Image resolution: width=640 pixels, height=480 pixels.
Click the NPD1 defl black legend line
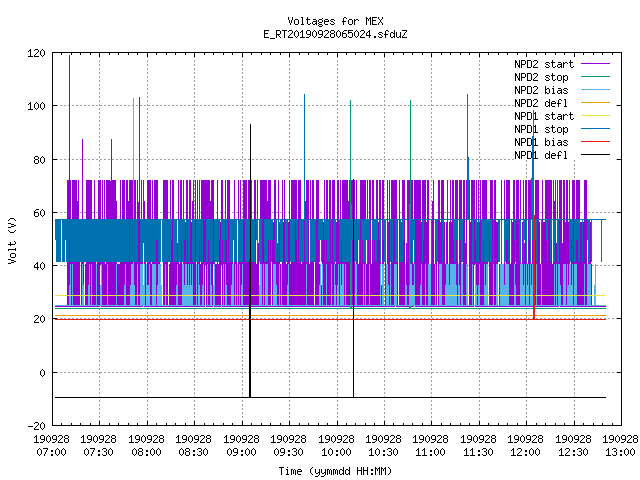coord(595,155)
